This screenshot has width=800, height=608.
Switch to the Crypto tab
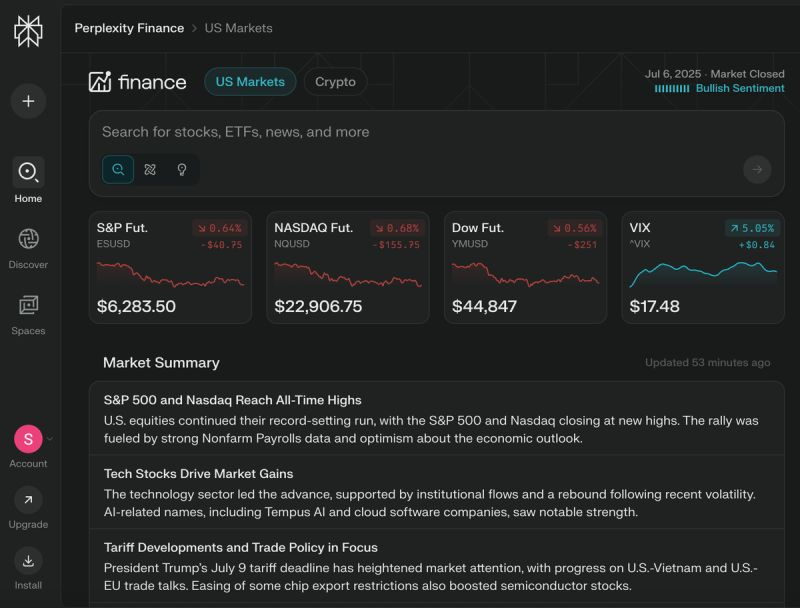tap(335, 82)
